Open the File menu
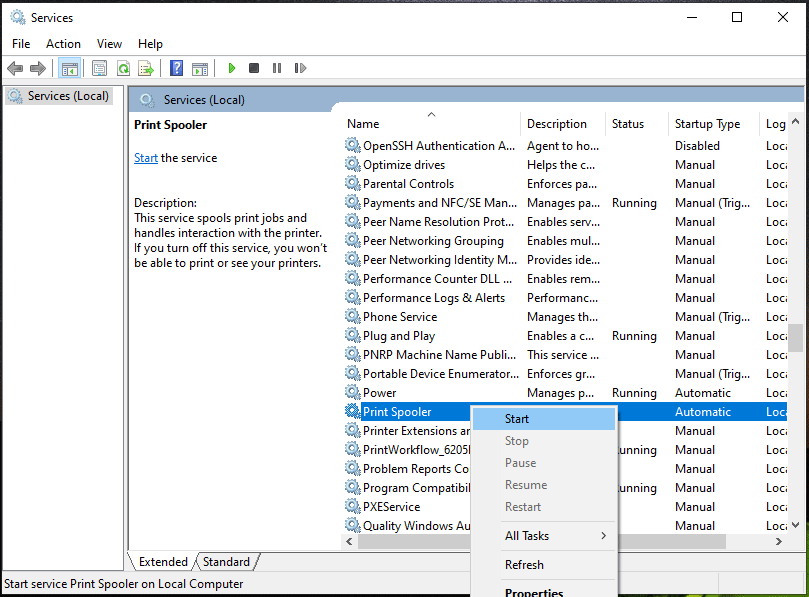Screen dimensions: 809x597 [21, 44]
